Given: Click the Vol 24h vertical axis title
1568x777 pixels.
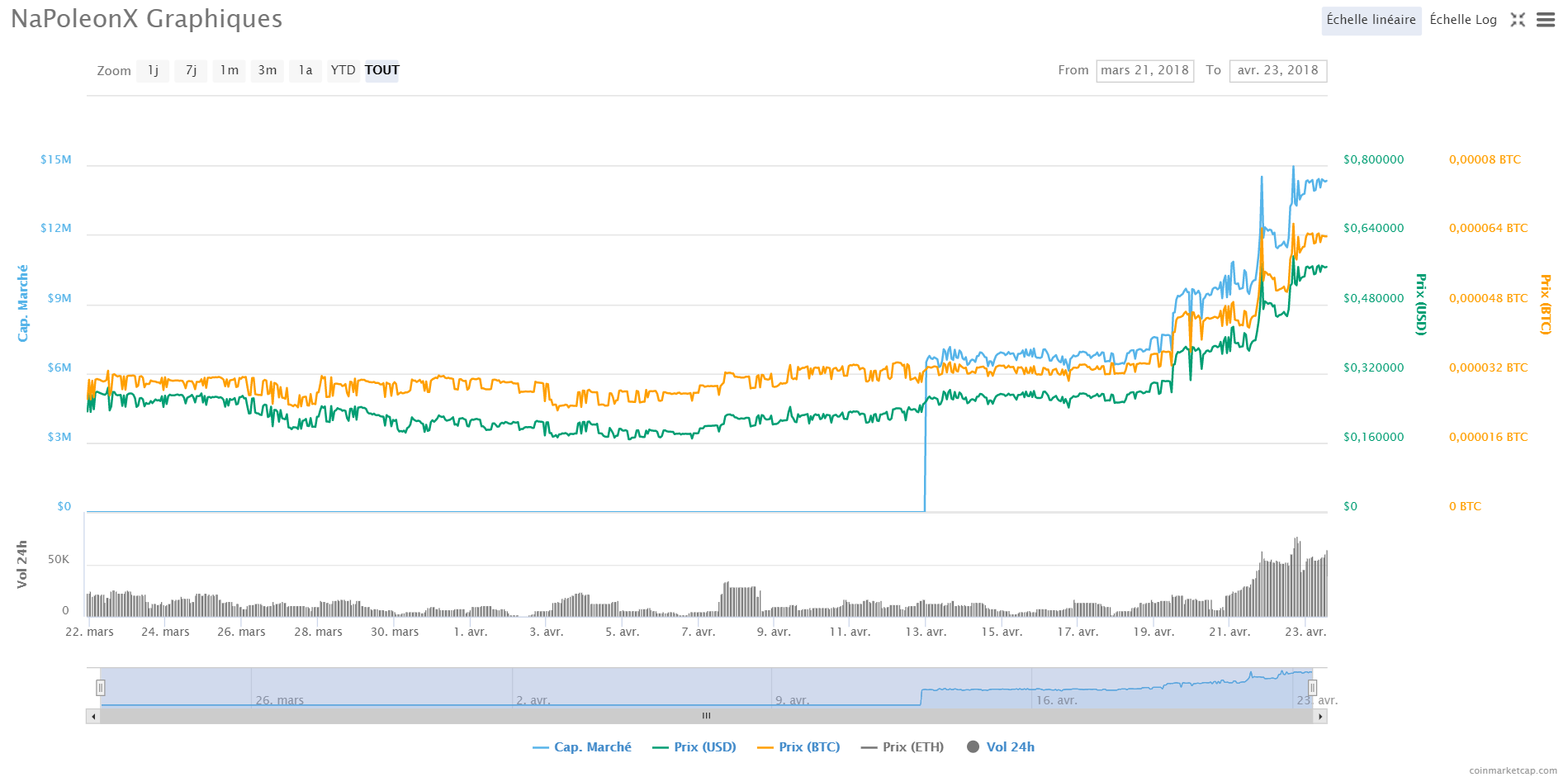Looking at the screenshot, I should (22, 565).
